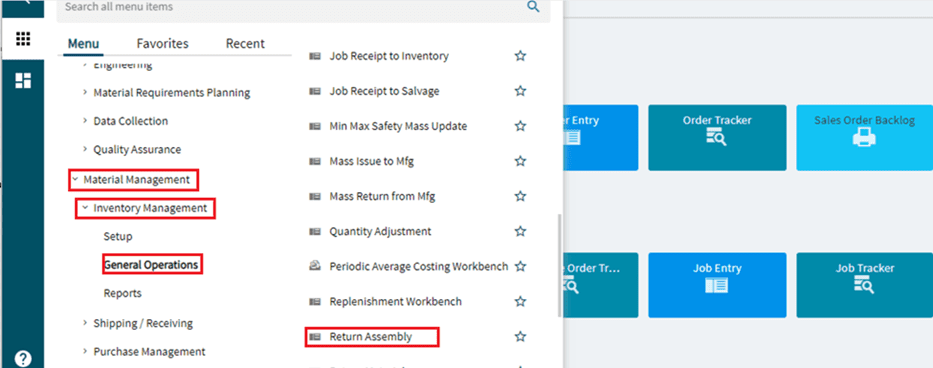Open the dashboard tiles sidebar icon
The image size is (933, 368).
pos(23,81)
